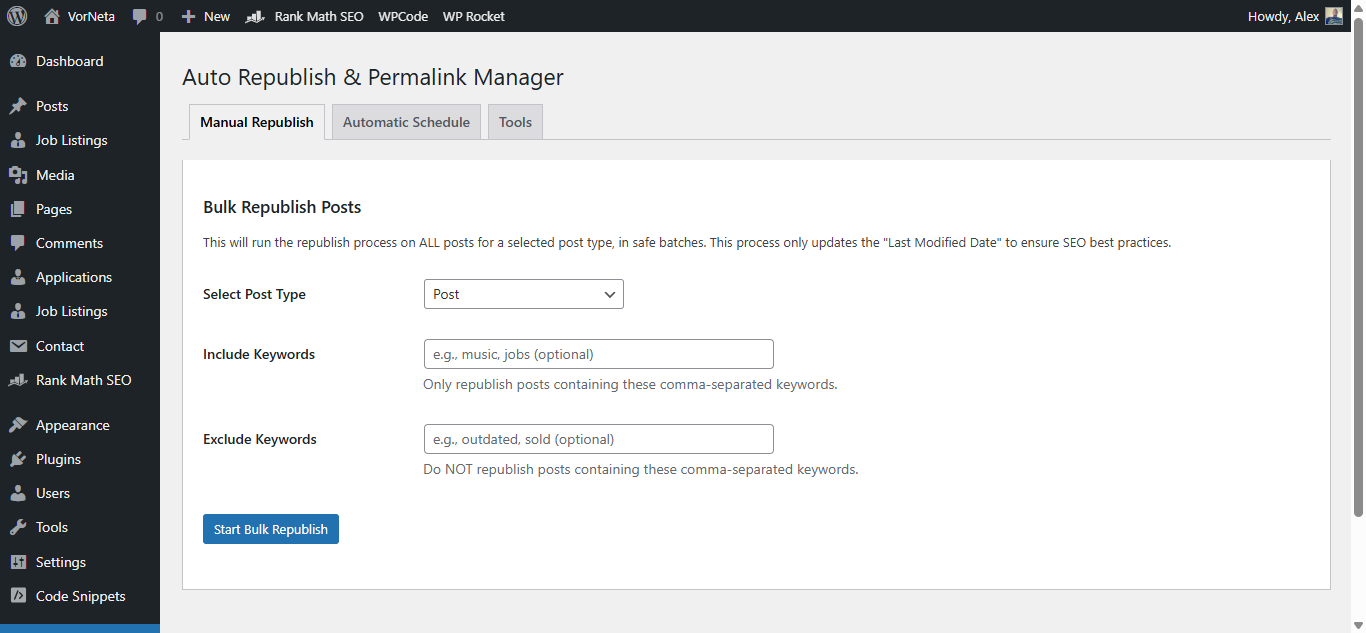The width and height of the screenshot is (1366, 633).
Task: Open Comments via the speech bubble icon
Action: tap(21, 242)
